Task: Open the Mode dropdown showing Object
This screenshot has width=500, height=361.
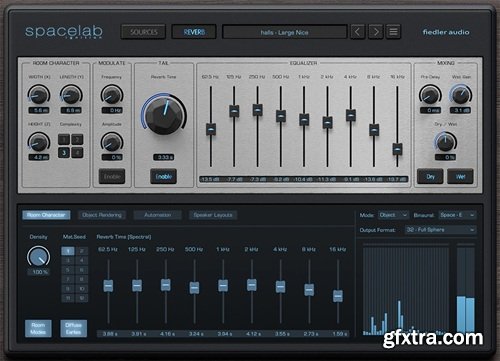Action: [x=393, y=215]
